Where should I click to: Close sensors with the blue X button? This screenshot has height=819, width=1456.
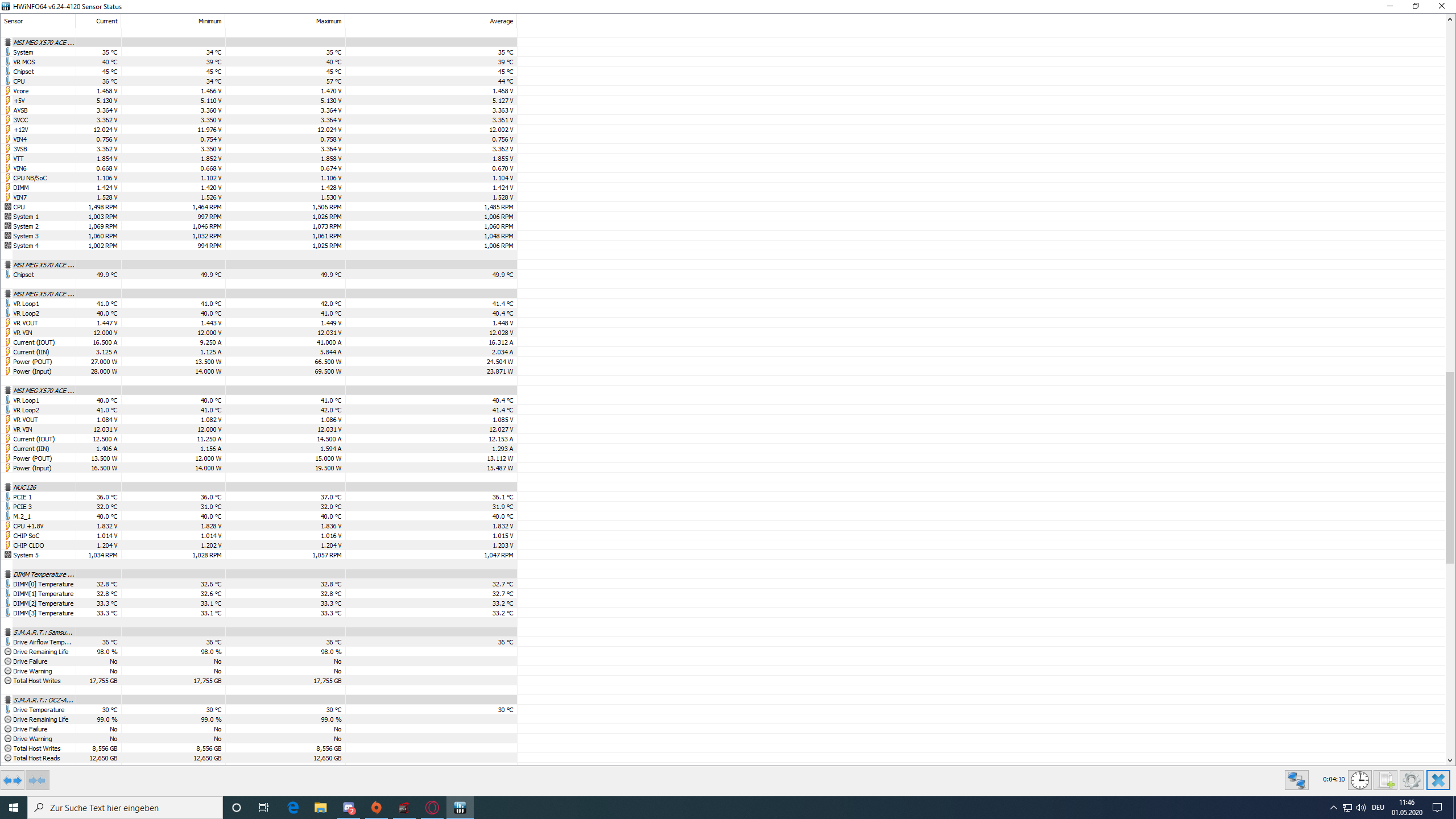pyautogui.click(x=1438, y=780)
